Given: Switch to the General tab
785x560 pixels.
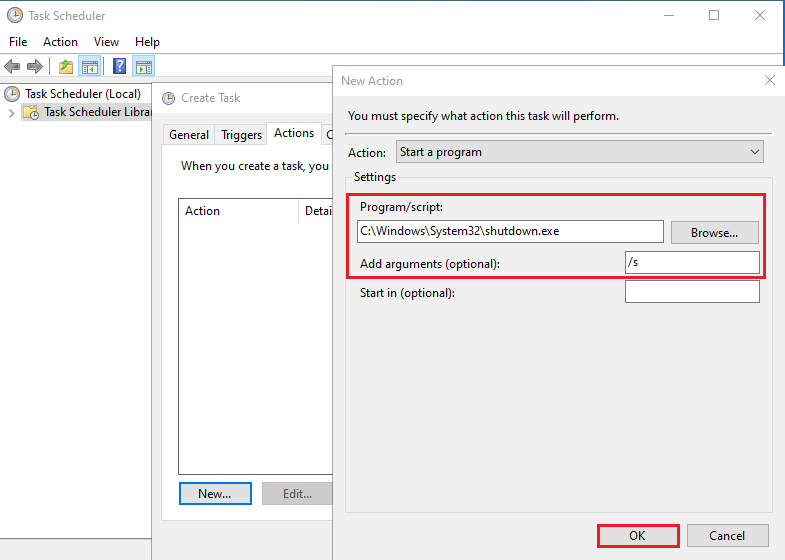Looking at the screenshot, I should coord(189,135).
